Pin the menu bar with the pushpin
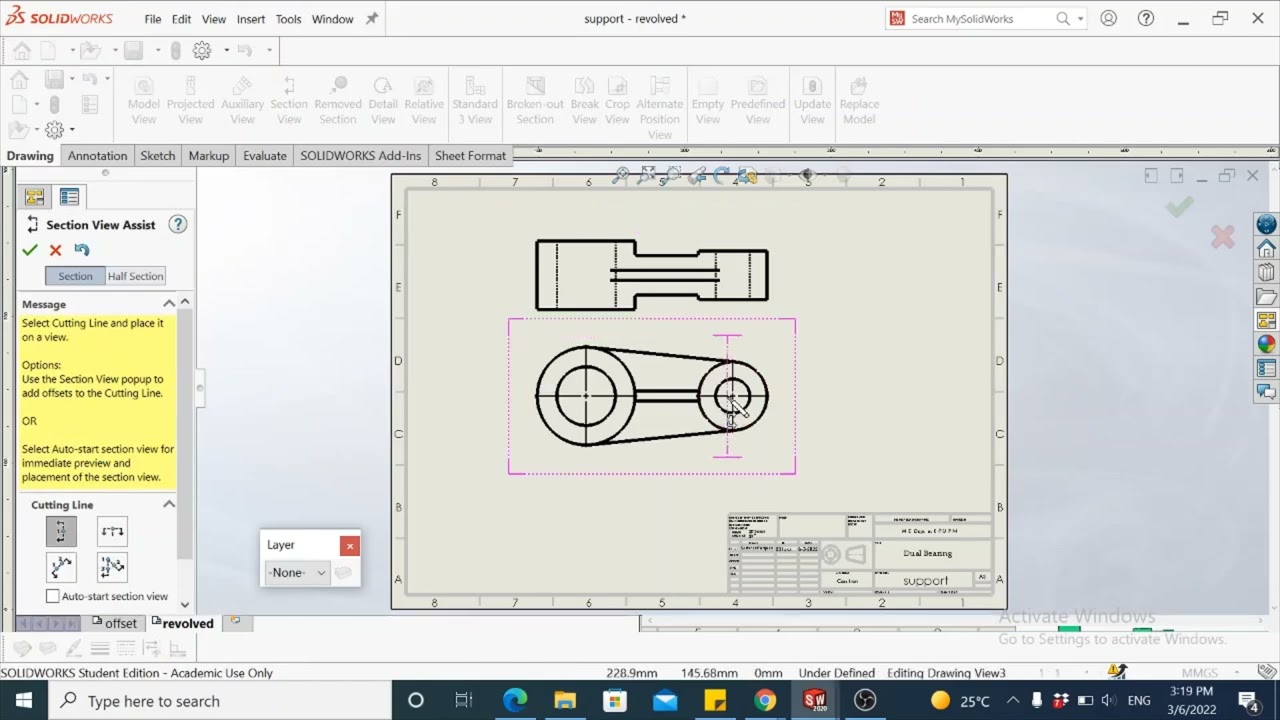Viewport: 1280px width, 720px height. tap(371, 19)
